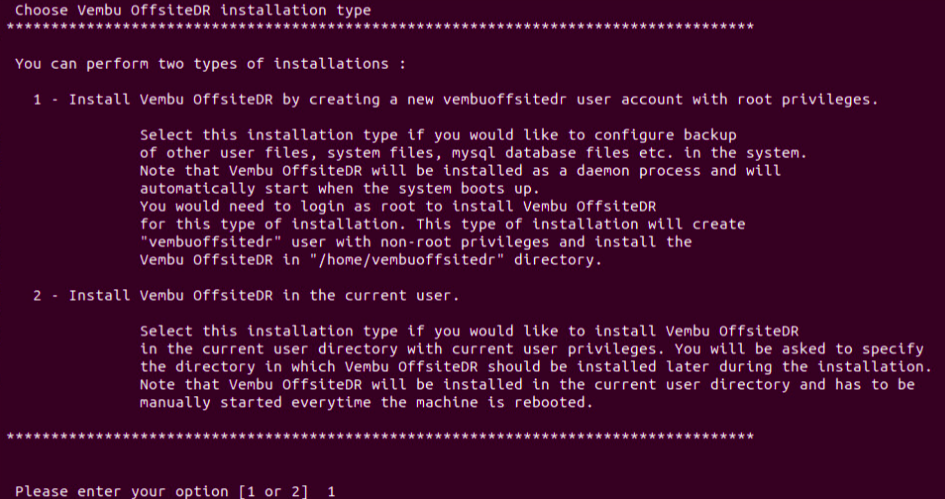Select option 2 heading "Install in the current user"

(246, 295)
